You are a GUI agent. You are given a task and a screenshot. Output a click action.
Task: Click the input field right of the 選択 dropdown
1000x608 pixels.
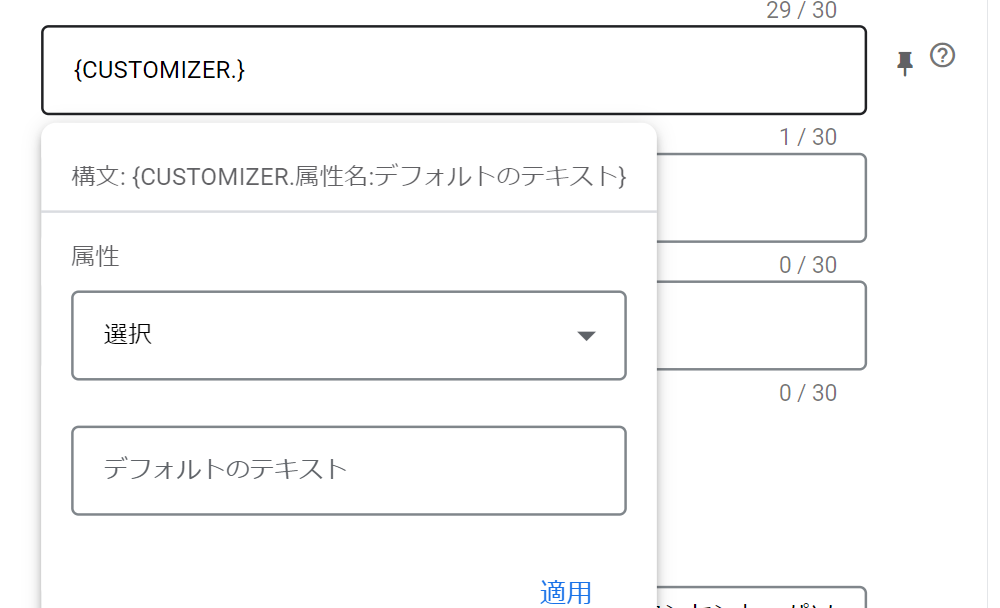click(760, 326)
